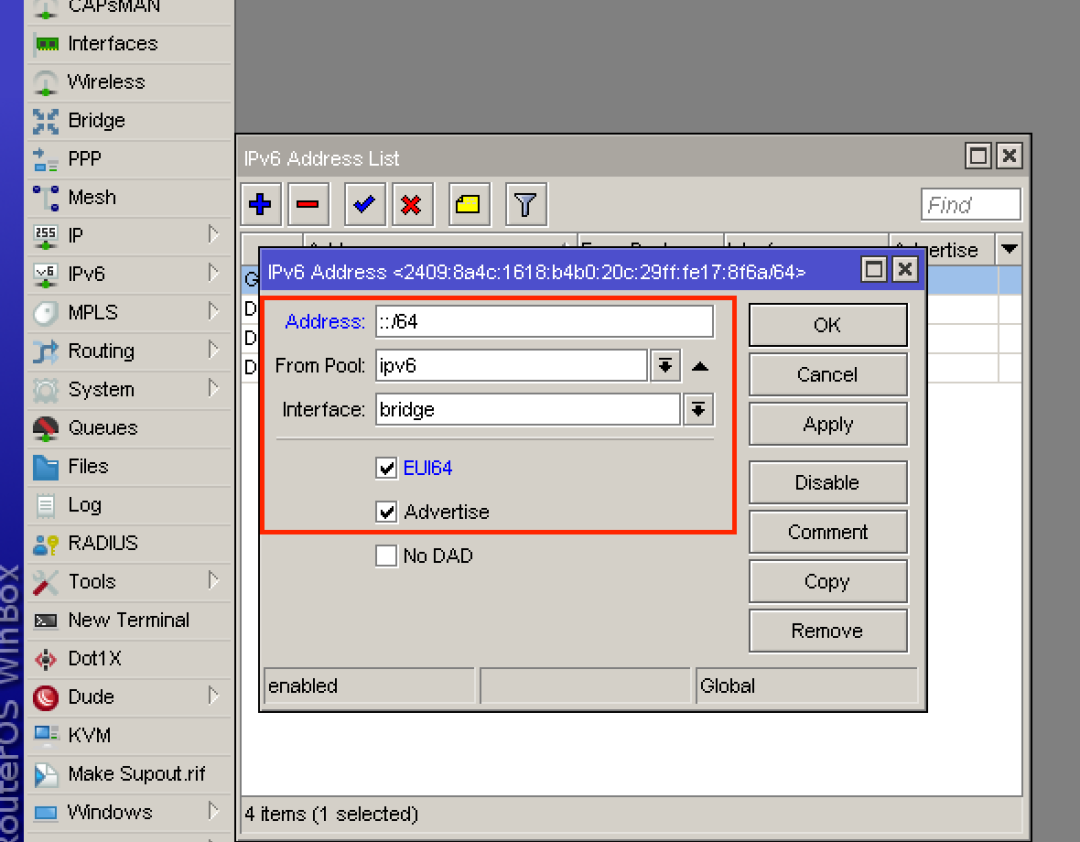Open the From Pool dropdown

click(x=665, y=366)
